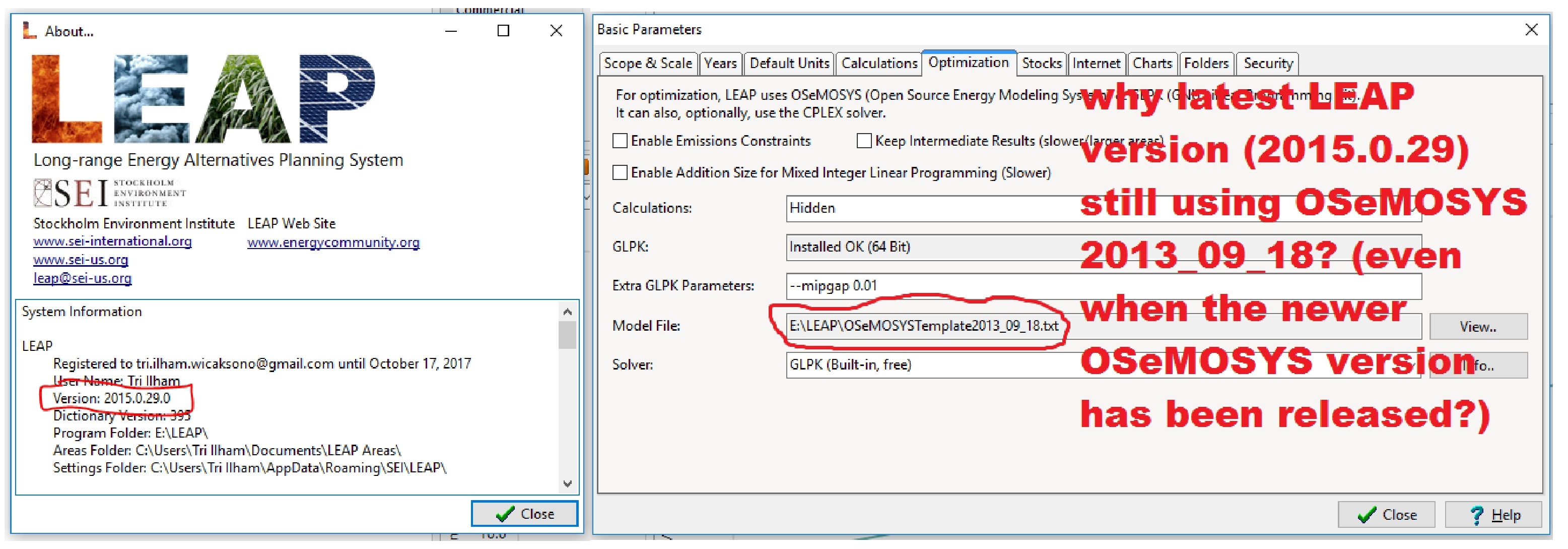Select the Calculations tab
This screenshot has height=549, width=1568.
(879, 64)
